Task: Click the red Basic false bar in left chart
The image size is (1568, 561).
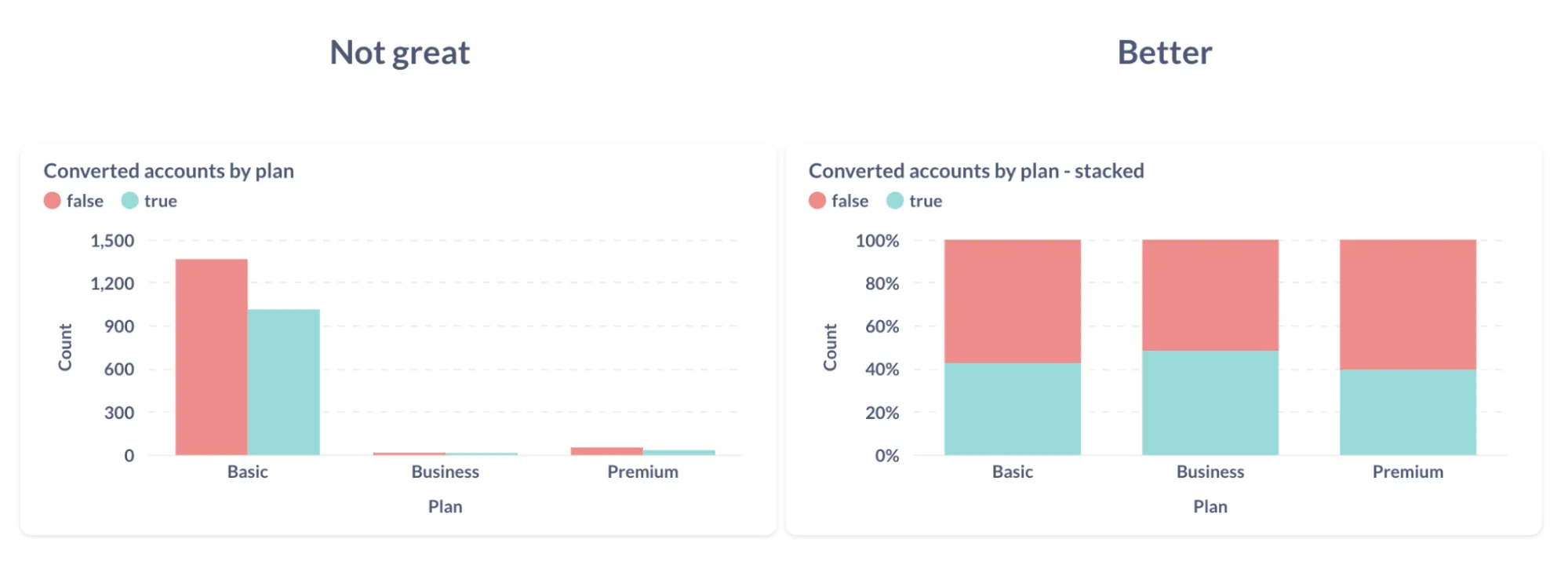Action: [x=212, y=357]
